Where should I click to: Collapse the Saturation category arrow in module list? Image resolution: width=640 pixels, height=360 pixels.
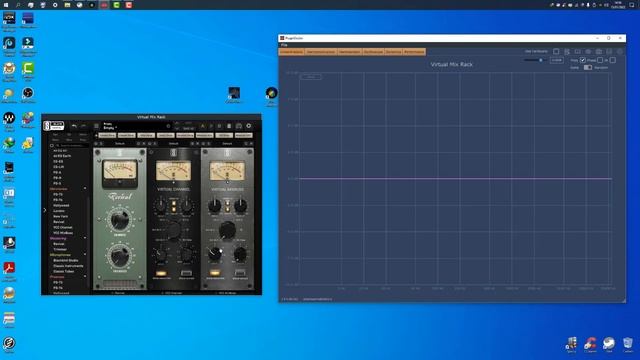85,189
